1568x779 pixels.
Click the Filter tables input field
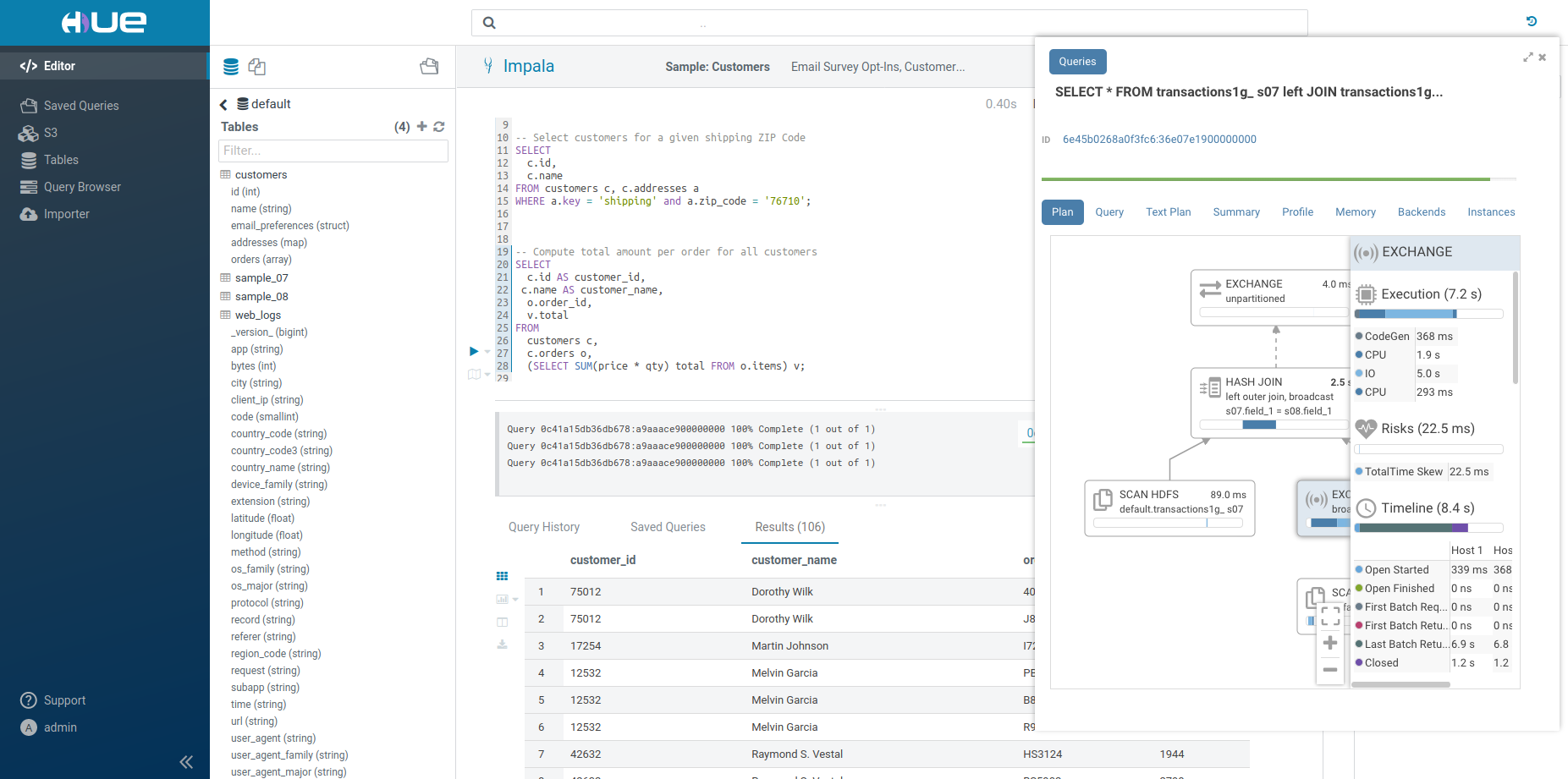(x=333, y=151)
